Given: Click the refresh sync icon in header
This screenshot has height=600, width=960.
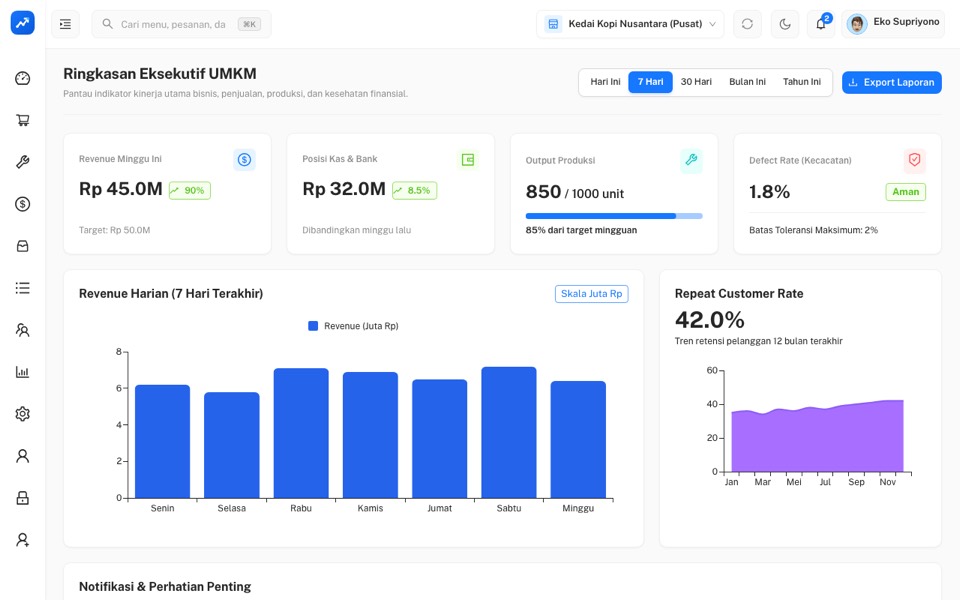Looking at the screenshot, I should 747,24.
